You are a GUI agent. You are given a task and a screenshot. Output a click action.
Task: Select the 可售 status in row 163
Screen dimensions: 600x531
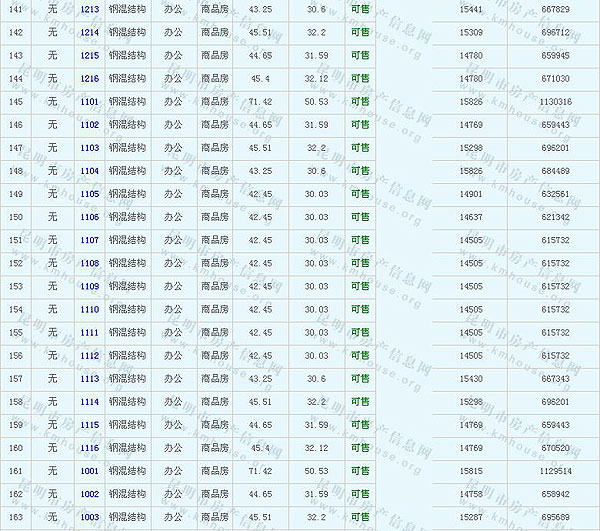pyautogui.click(x=360, y=517)
